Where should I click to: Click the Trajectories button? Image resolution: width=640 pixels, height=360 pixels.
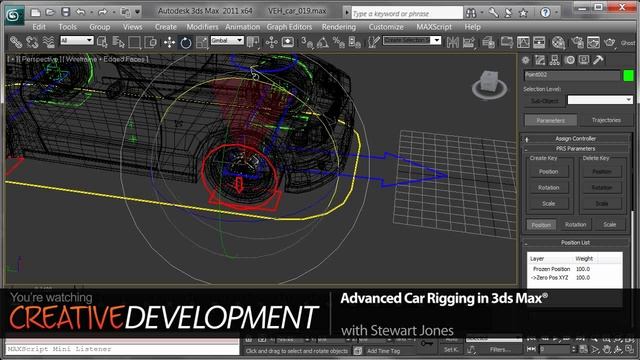[x=606, y=120]
